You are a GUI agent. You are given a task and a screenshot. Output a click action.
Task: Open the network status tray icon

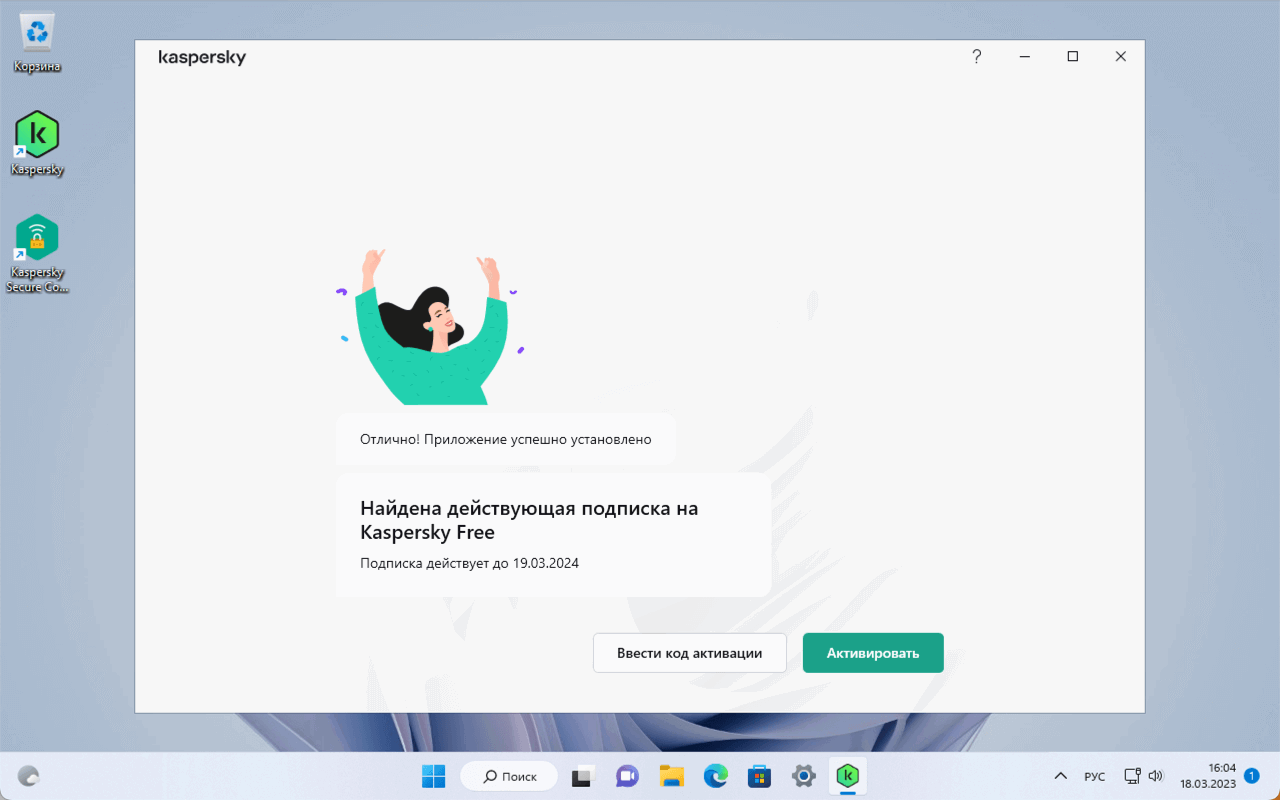tap(1132, 776)
